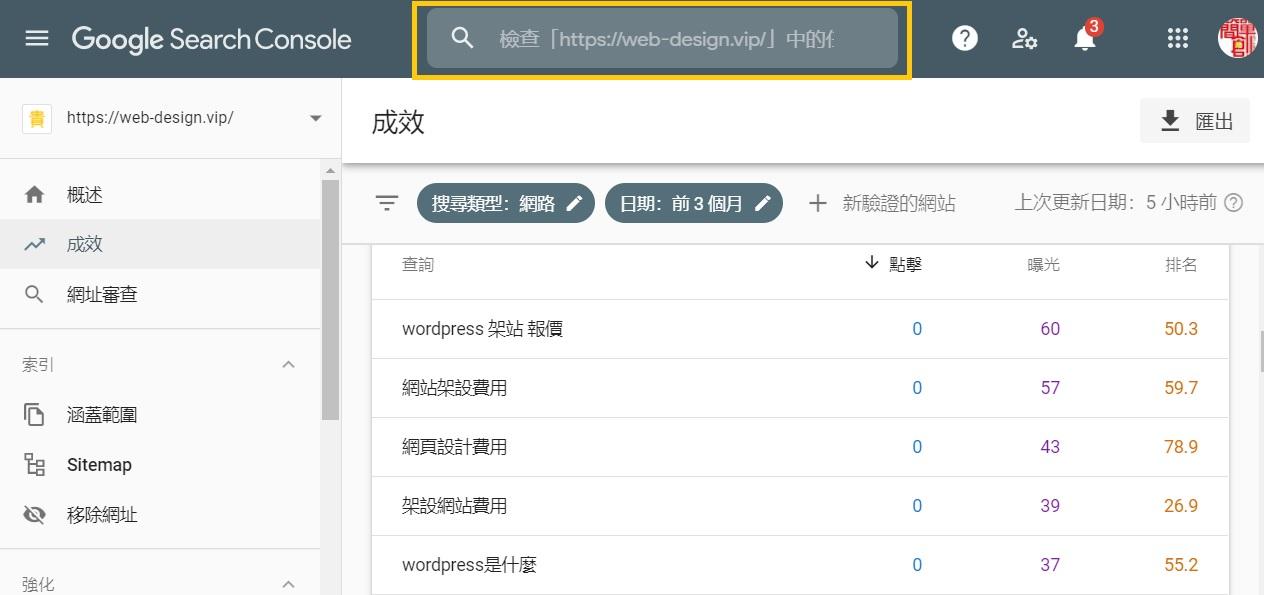Collapse the 索引 section
The width and height of the screenshot is (1264, 595).
(288, 365)
